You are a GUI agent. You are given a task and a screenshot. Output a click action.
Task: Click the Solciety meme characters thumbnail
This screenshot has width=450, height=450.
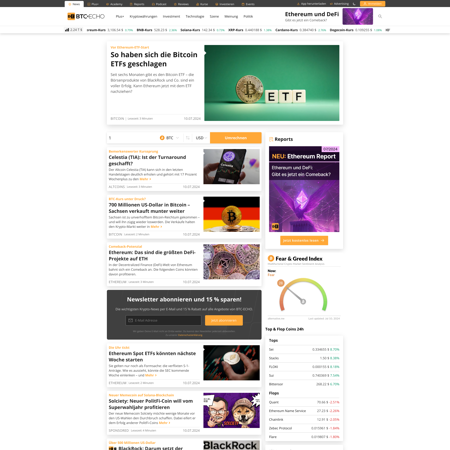[231, 410]
